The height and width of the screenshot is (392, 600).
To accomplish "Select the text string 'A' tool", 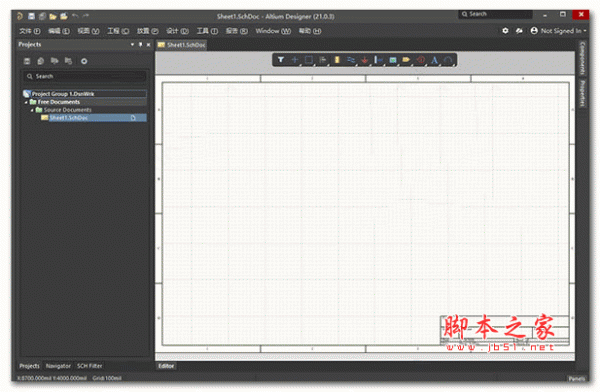I will click(434, 60).
